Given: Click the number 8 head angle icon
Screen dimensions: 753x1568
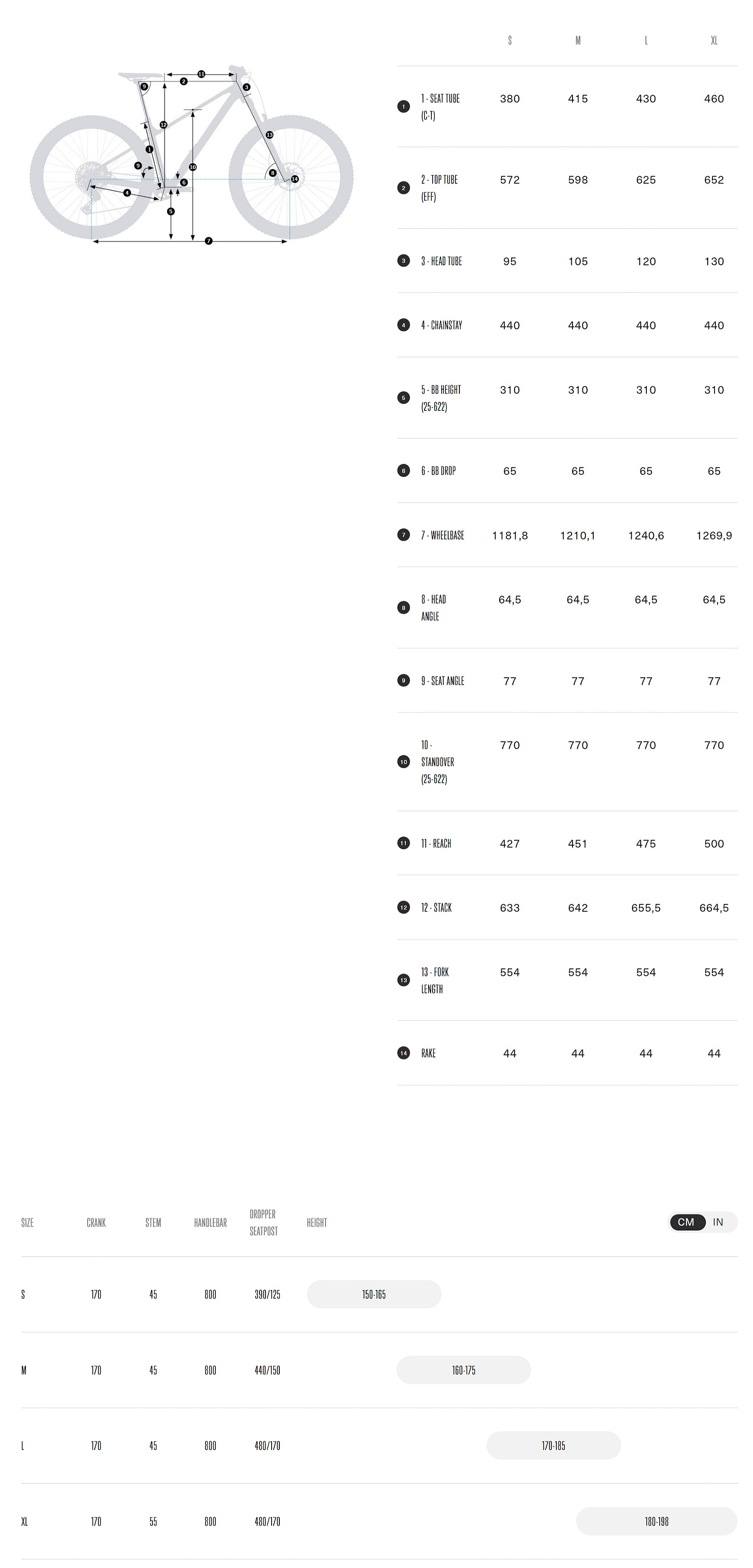Looking at the screenshot, I should click(x=403, y=608).
